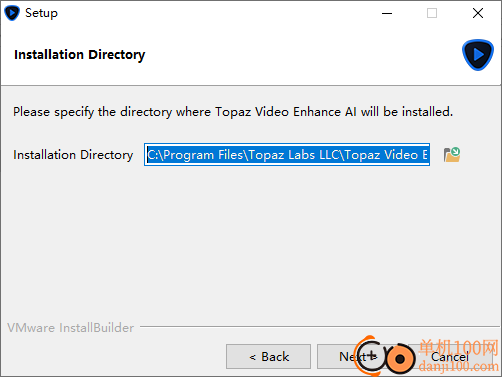Click the Setup title text
The height and width of the screenshot is (377, 502).
point(41,13)
